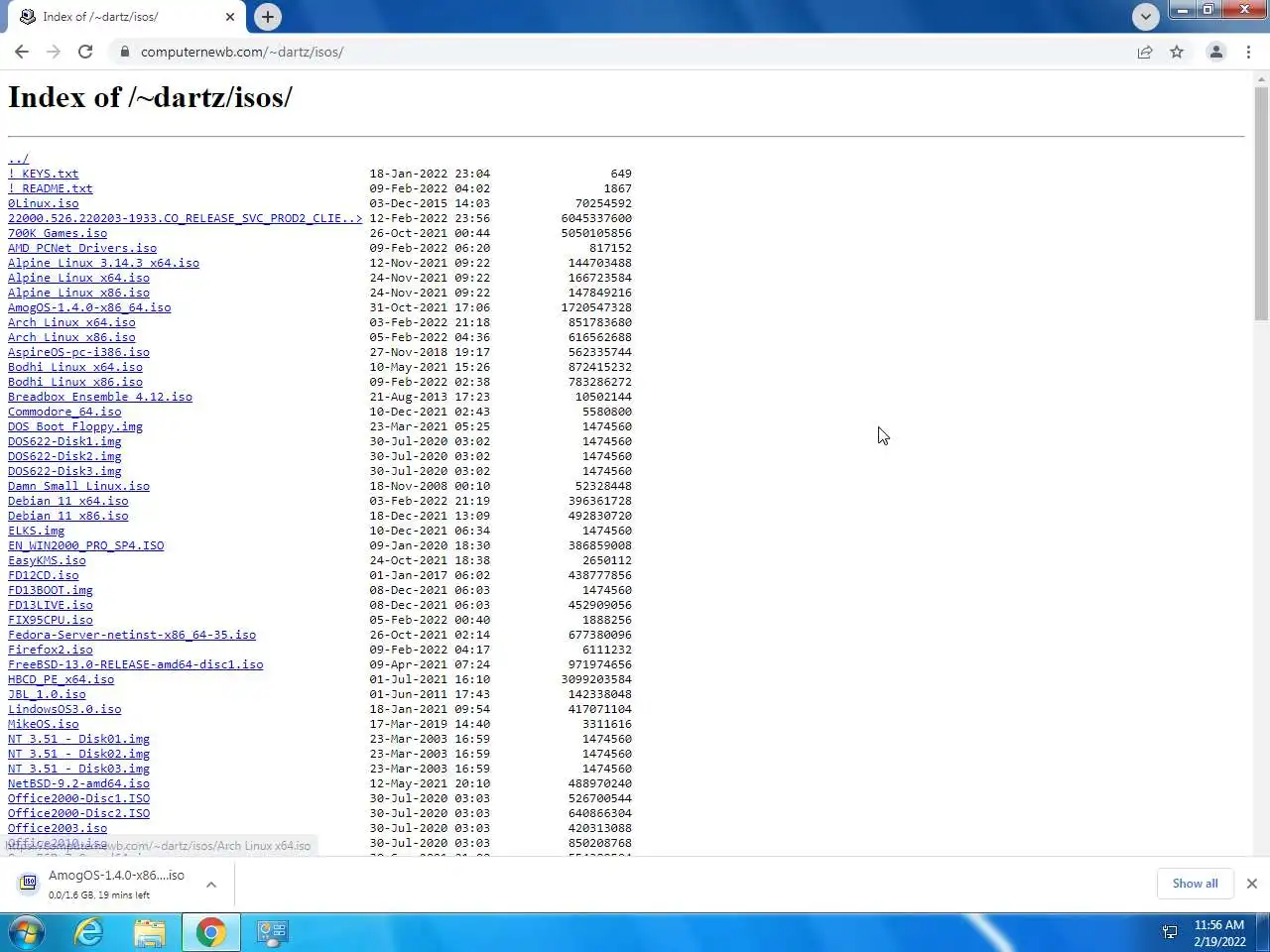Download MikeOS.iso

click(43, 724)
